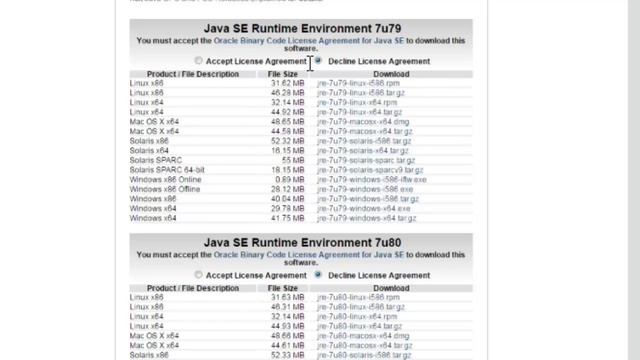The width and height of the screenshot is (640, 360).
Task: Click the 55 MB file size cell
Action: 293,160
